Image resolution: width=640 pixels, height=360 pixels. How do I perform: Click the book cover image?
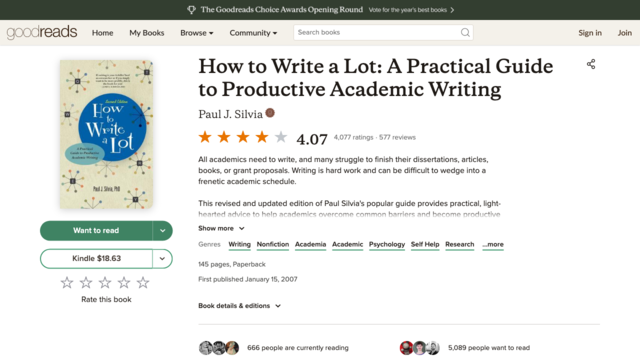coord(107,134)
